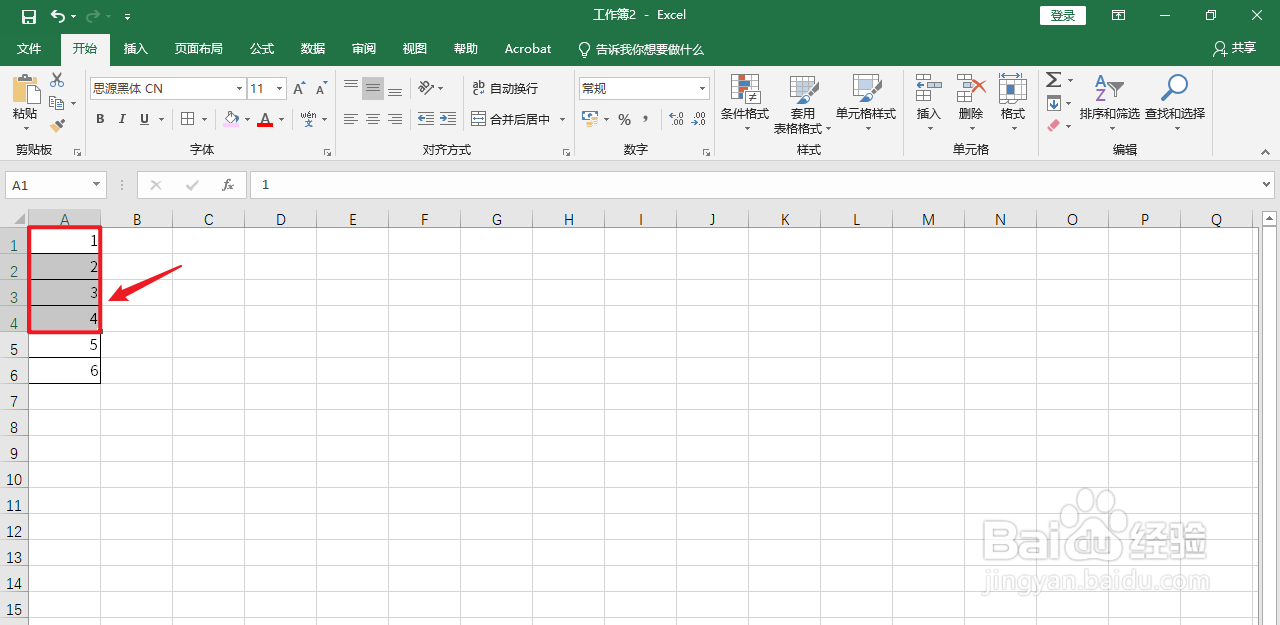Click 查找和选择 find and select button
Screen dimensions: 1280x625
pos(1175,103)
